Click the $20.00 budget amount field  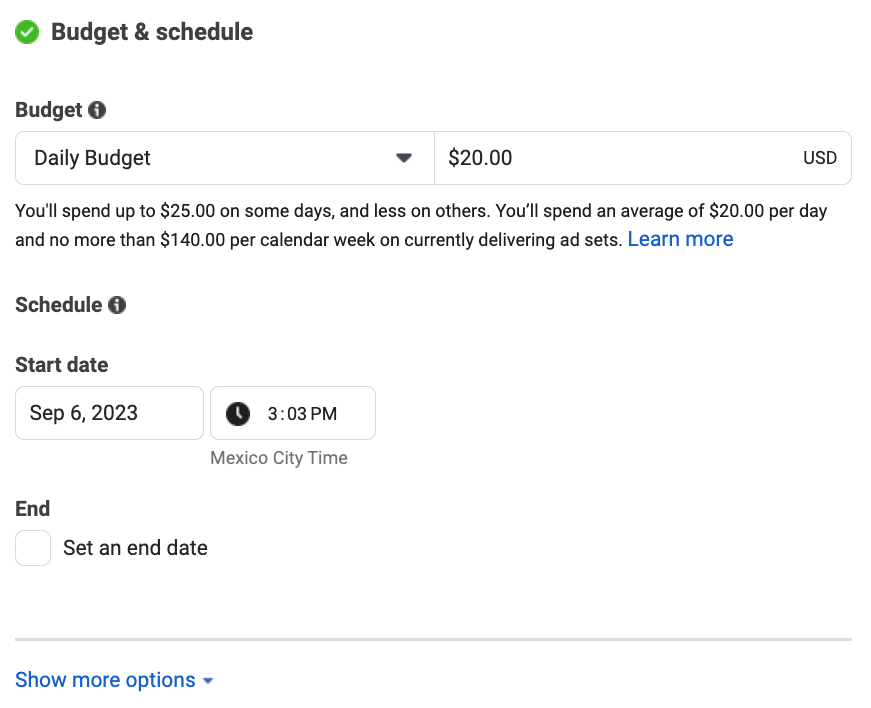600,158
